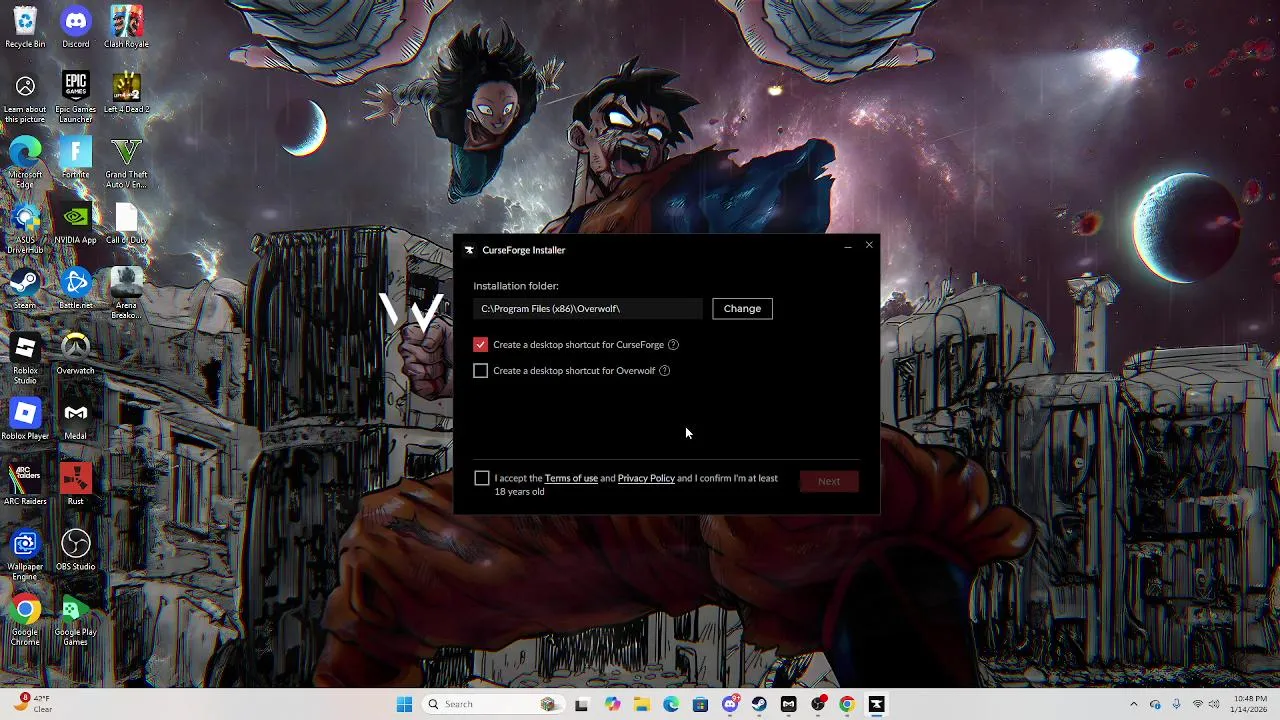Open the Terms of use link
Image resolution: width=1280 pixels, height=720 pixels.
[x=571, y=478]
